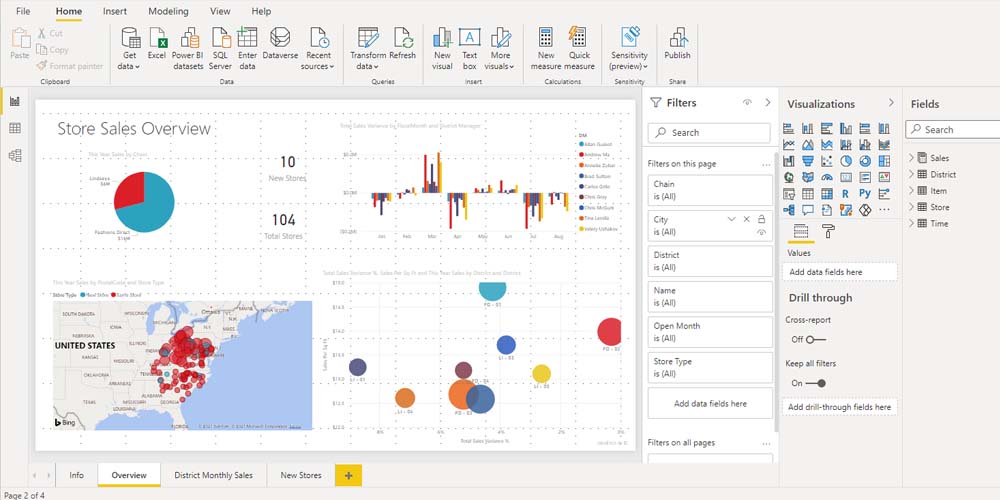The image size is (1000, 500).
Task: Open the Get data dropdown
Action: (x=129, y=48)
